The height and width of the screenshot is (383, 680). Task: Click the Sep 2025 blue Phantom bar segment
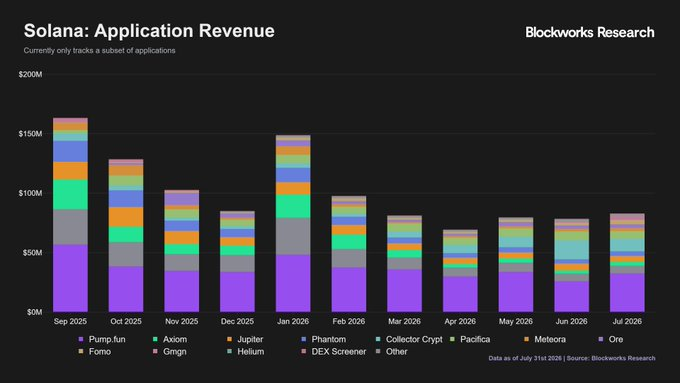point(70,151)
